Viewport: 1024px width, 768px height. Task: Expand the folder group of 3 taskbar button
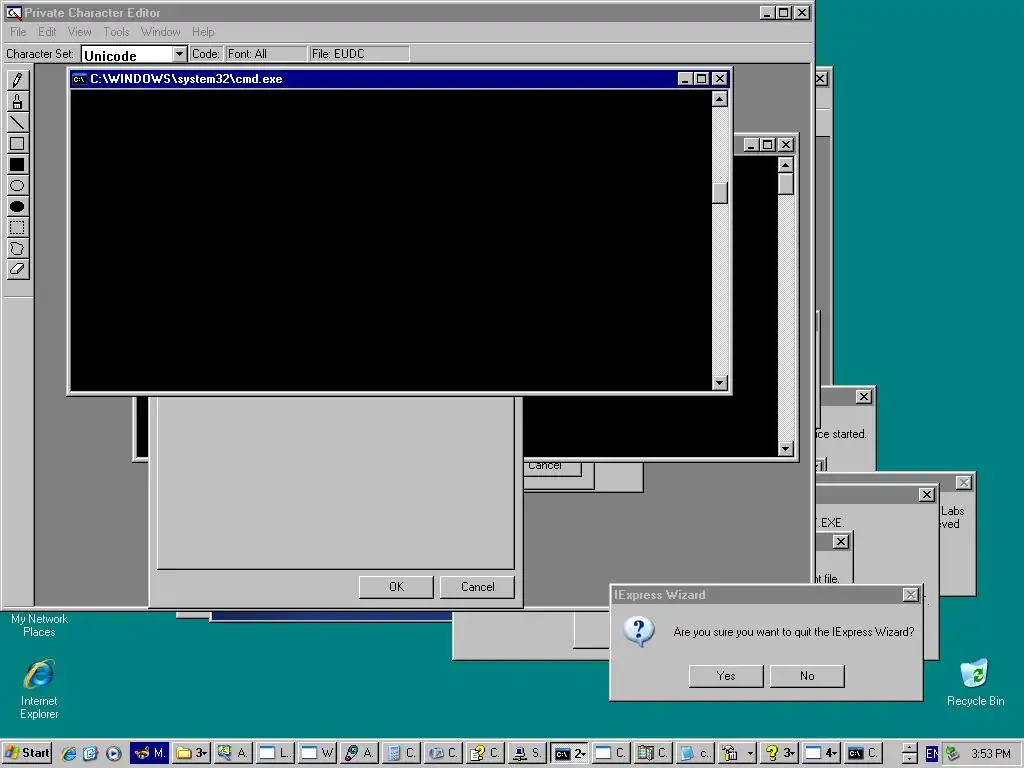tap(191, 753)
